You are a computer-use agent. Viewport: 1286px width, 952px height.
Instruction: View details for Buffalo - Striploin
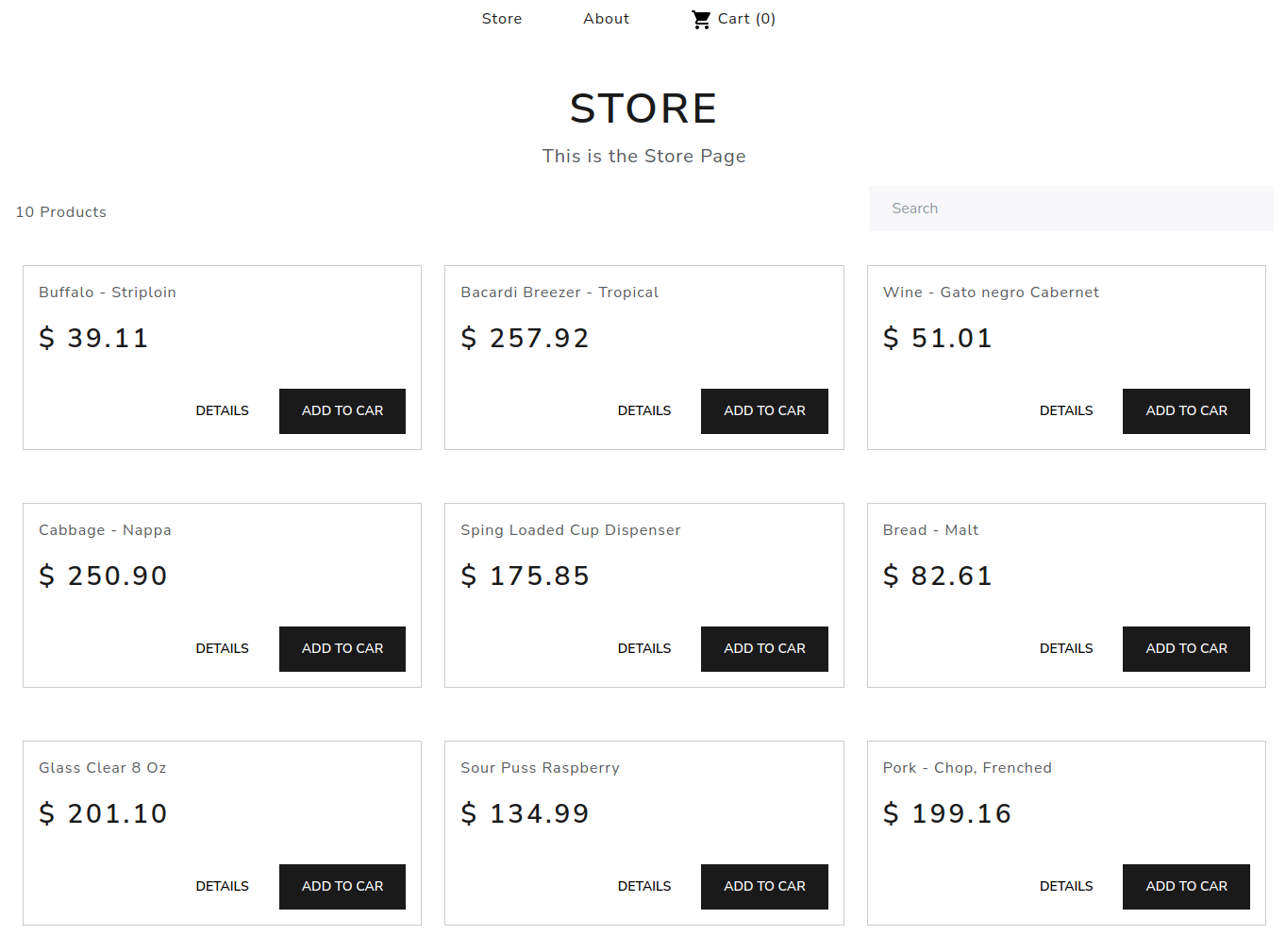pos(223,411)
